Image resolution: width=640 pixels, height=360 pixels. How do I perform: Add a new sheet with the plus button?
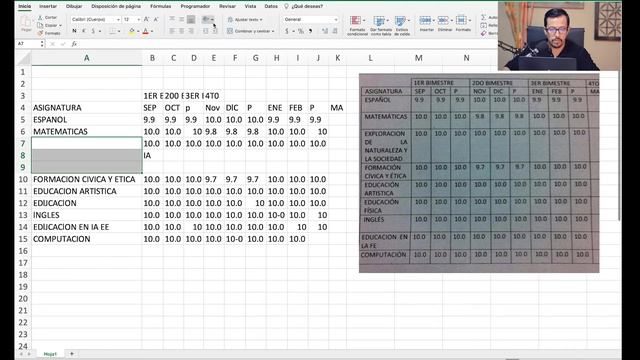point(72,354)
